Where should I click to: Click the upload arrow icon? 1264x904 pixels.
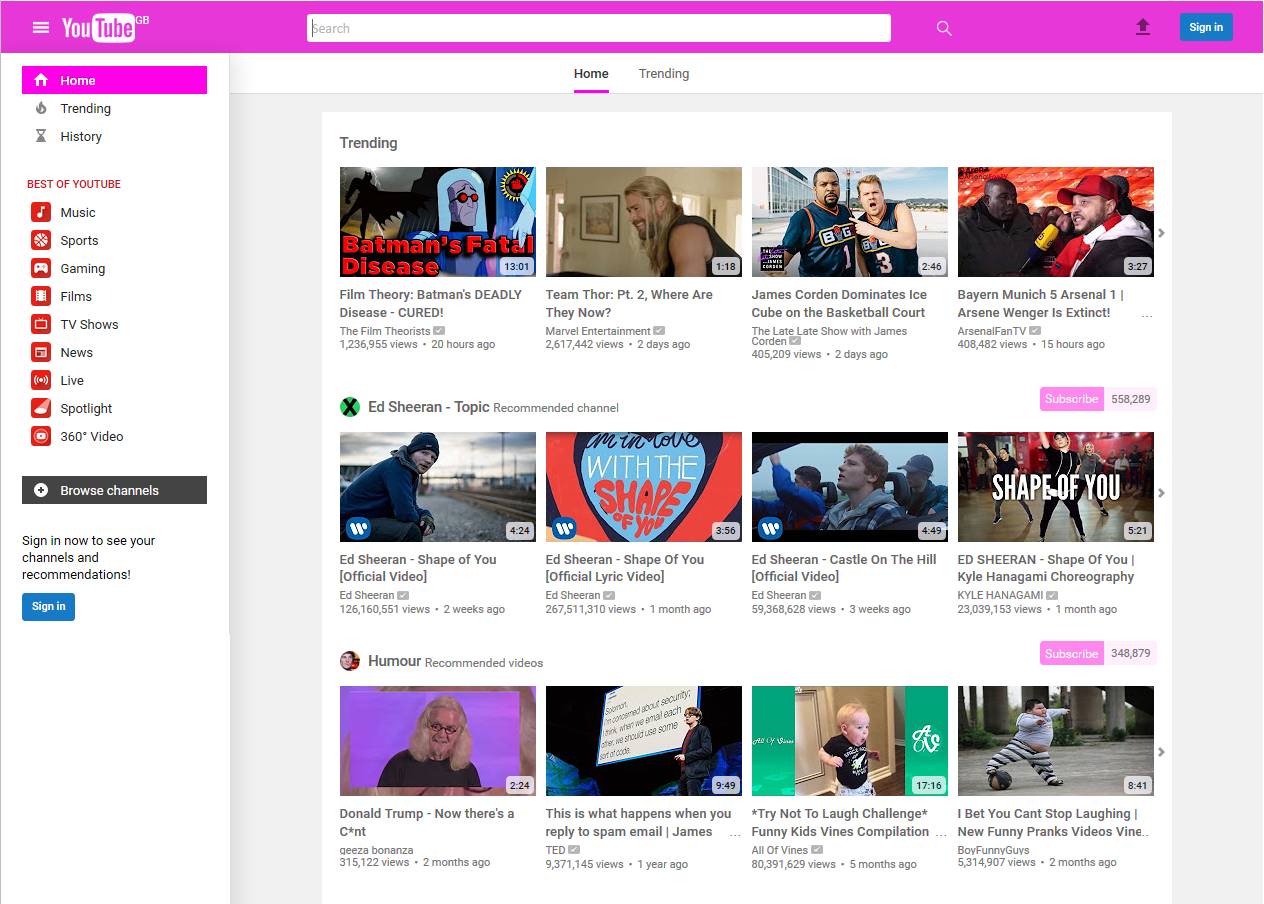(1143, 28)
